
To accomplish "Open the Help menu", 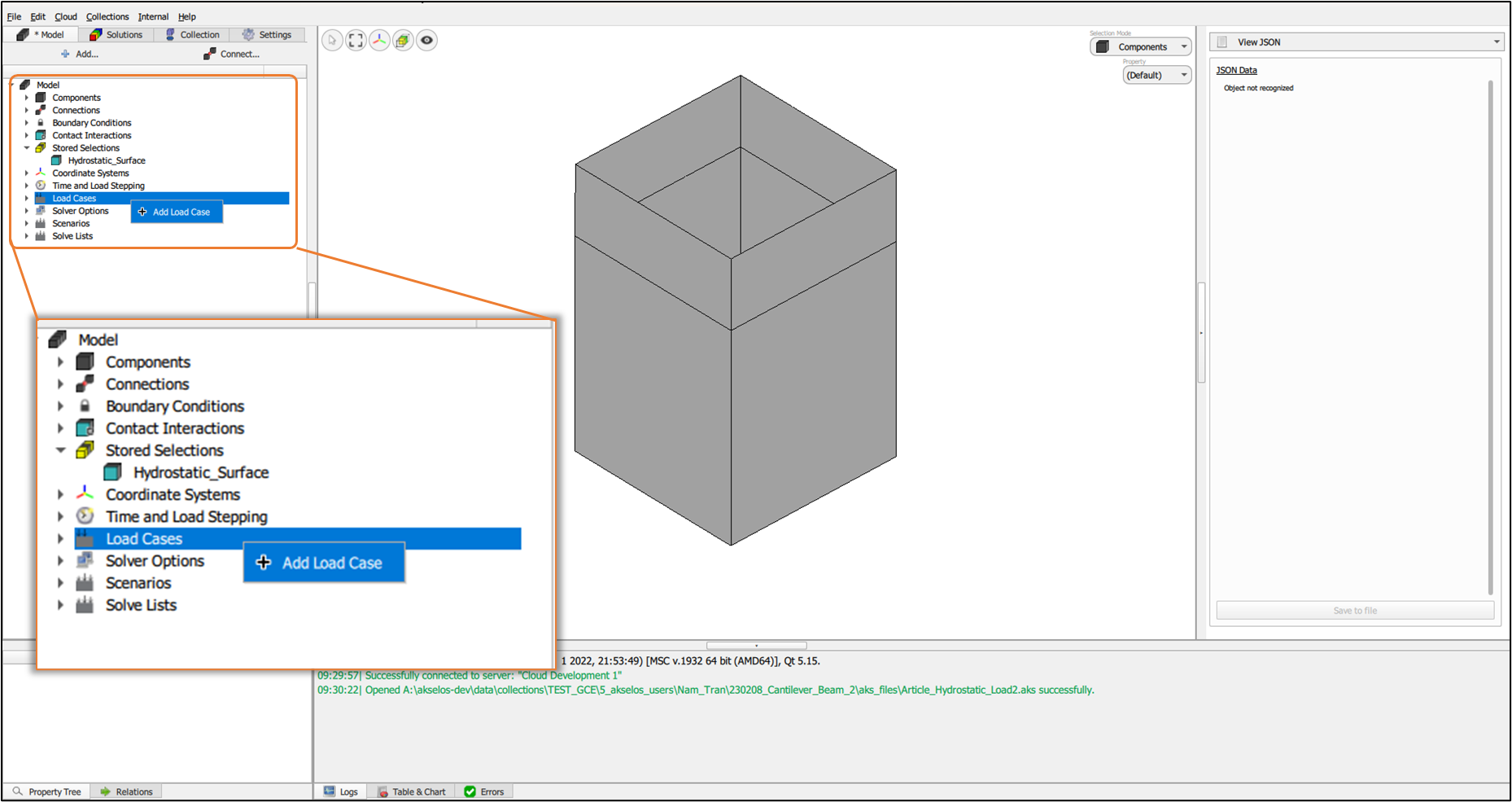I will pos(187,16).
